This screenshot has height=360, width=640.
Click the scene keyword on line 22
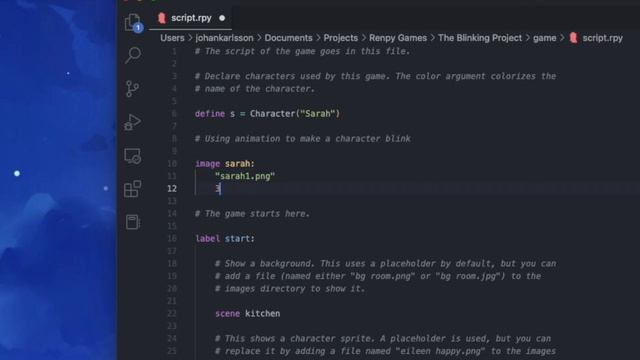(227, 313)
